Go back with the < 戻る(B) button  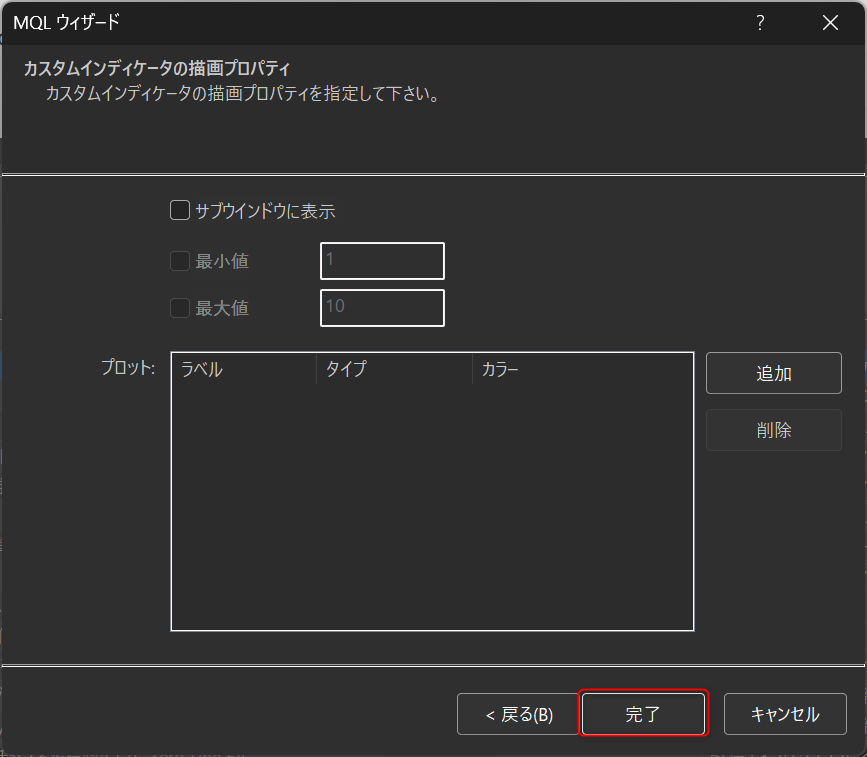(518, 714)
